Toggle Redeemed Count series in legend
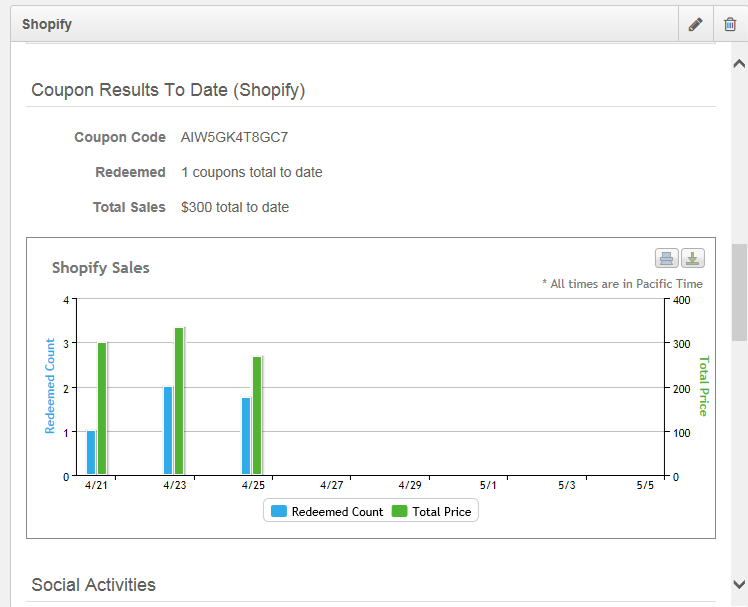The width and height of the screenshot is (748, 607). pos(327,512)
